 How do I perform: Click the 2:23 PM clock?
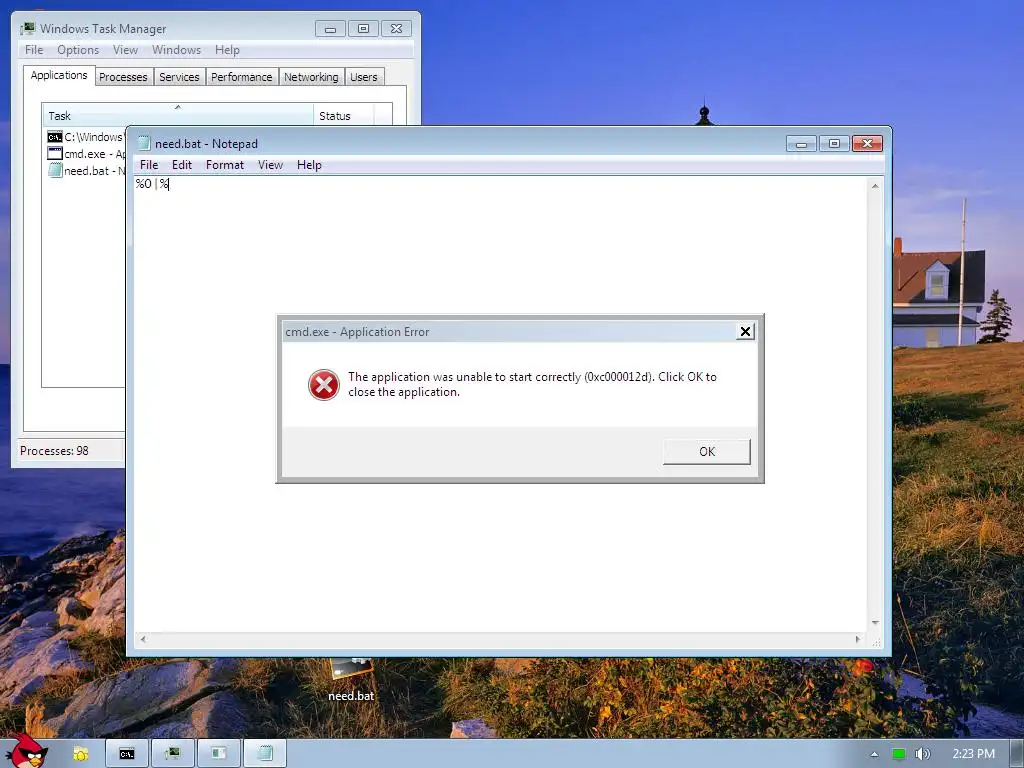coord(973,754)
